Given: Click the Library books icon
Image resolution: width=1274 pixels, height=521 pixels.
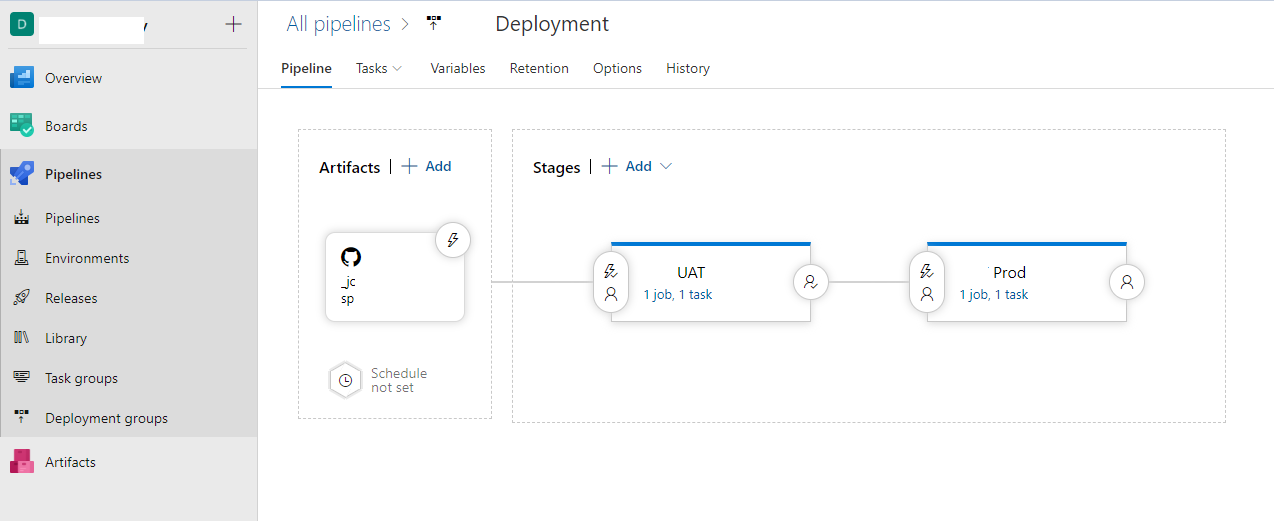Looking at the screenshot, I should 22,338.
